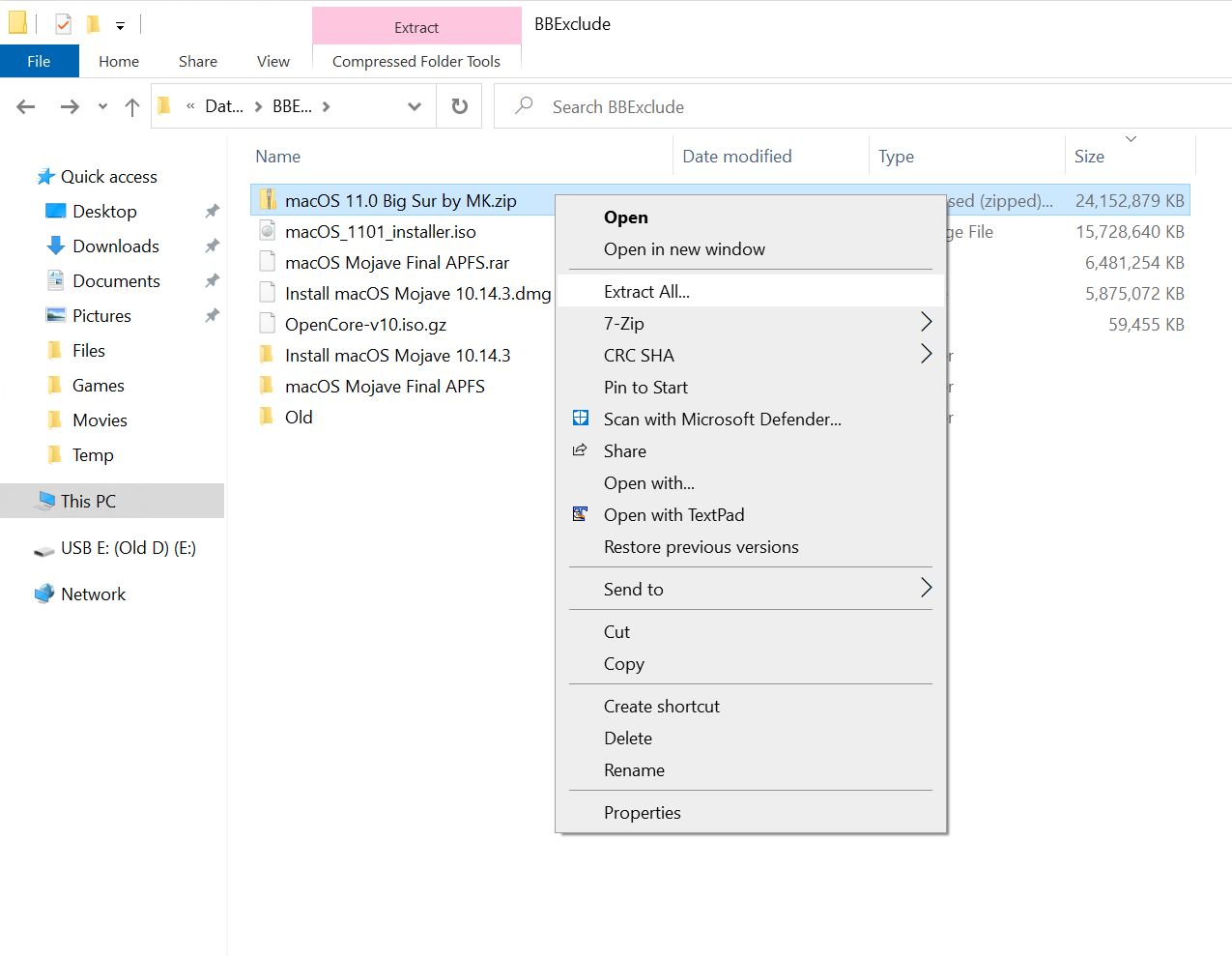Viewport: 1232px width, 956px height.
Task: Expand the 7-Zip submenu
Action: point(925,322)
